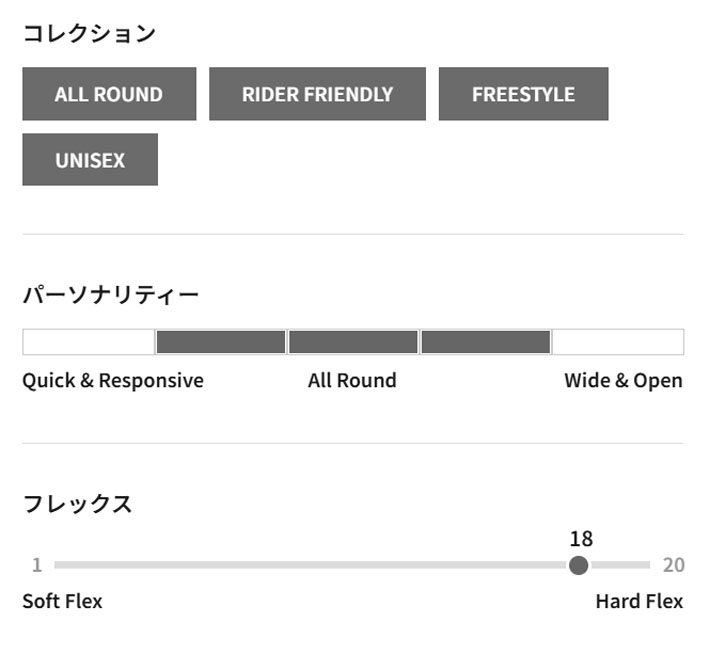Image resolution: width=710 pixels, height=654 pixels.
Task: Click the Wide & Open label
Action: pyautogui.click(x=624, y=380)
